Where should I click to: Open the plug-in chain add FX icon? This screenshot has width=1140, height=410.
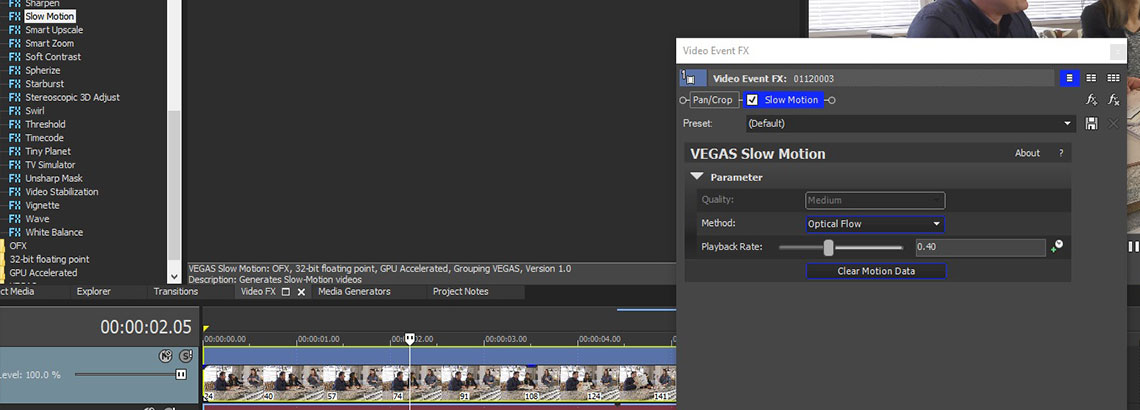[x=1091, y=100]
